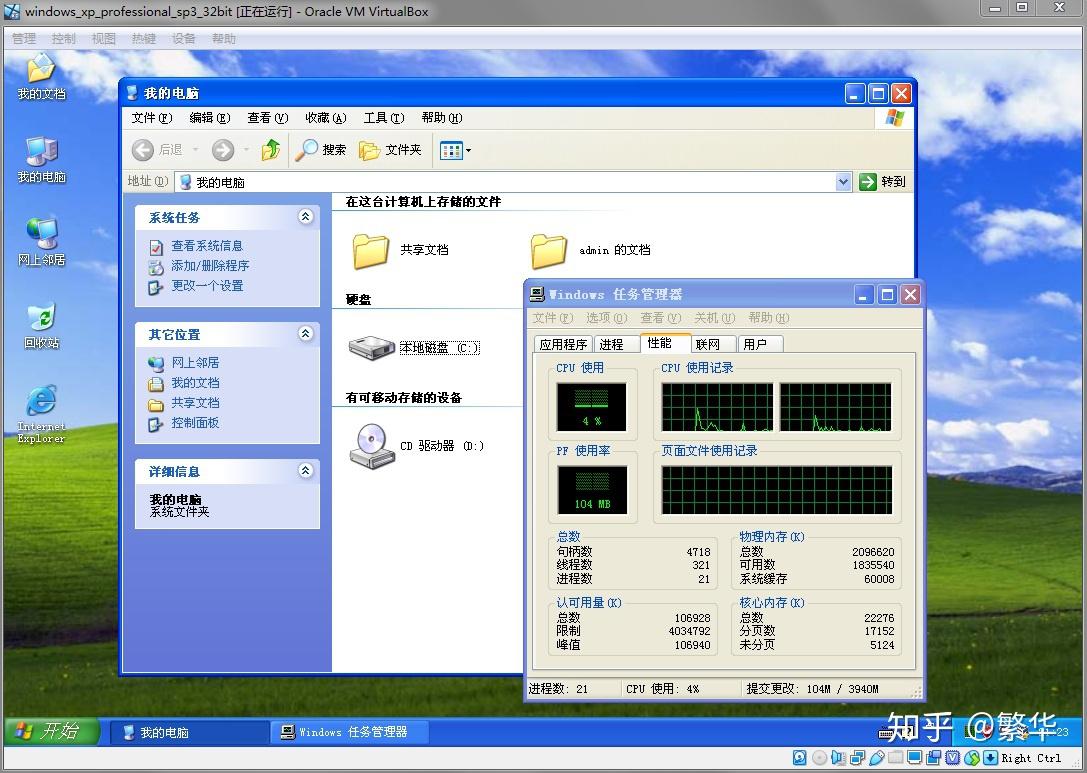Image resolution: width=1087 pixels, height=773 pixels.
Task: Click the 可用数 value 1835540
Action: click(x=873, y=565)
